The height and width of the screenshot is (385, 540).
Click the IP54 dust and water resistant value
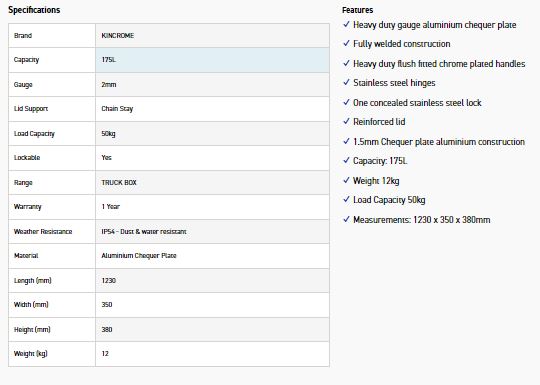(x=144, y=231)
